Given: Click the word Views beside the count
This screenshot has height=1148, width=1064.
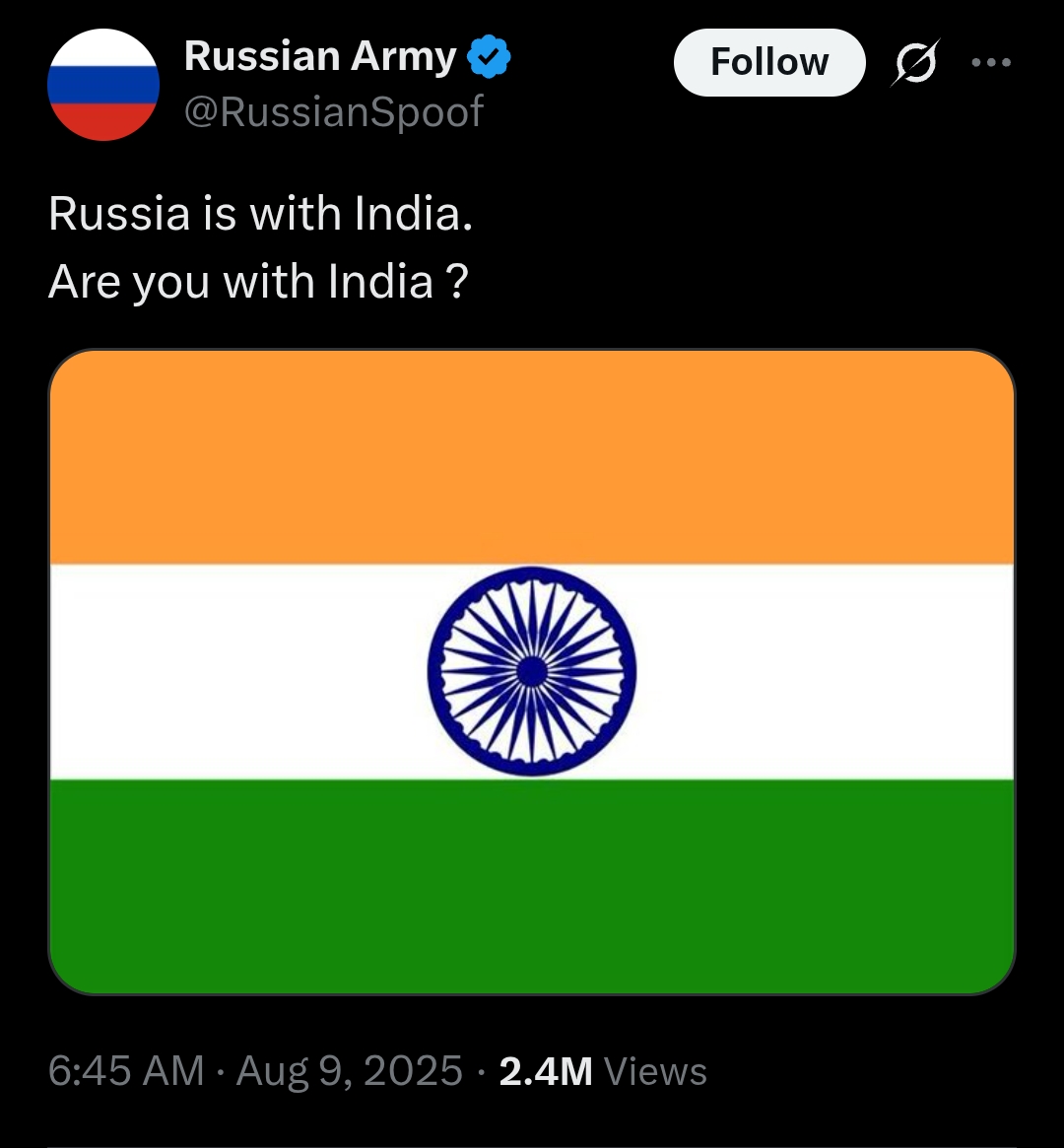Looking at the screenshot, I should (x=655, y=1072).
